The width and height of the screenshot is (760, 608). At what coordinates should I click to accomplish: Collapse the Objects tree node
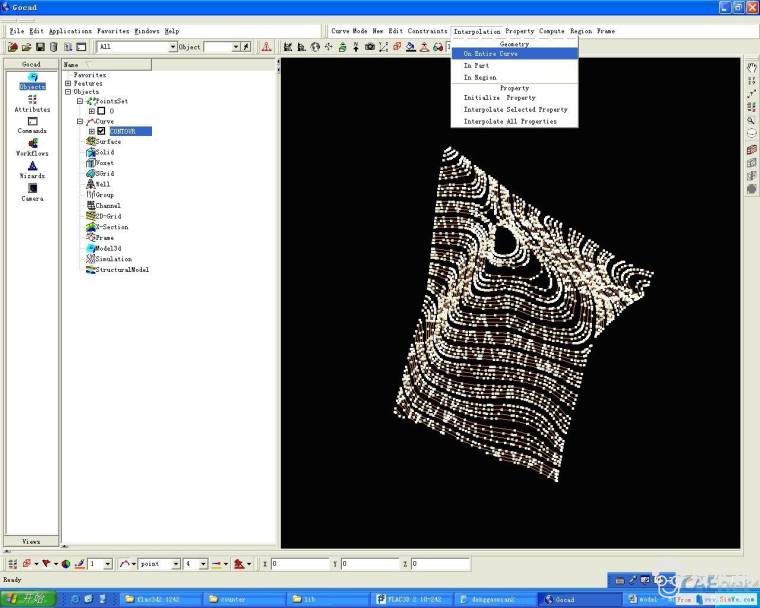tap(69, 92)
